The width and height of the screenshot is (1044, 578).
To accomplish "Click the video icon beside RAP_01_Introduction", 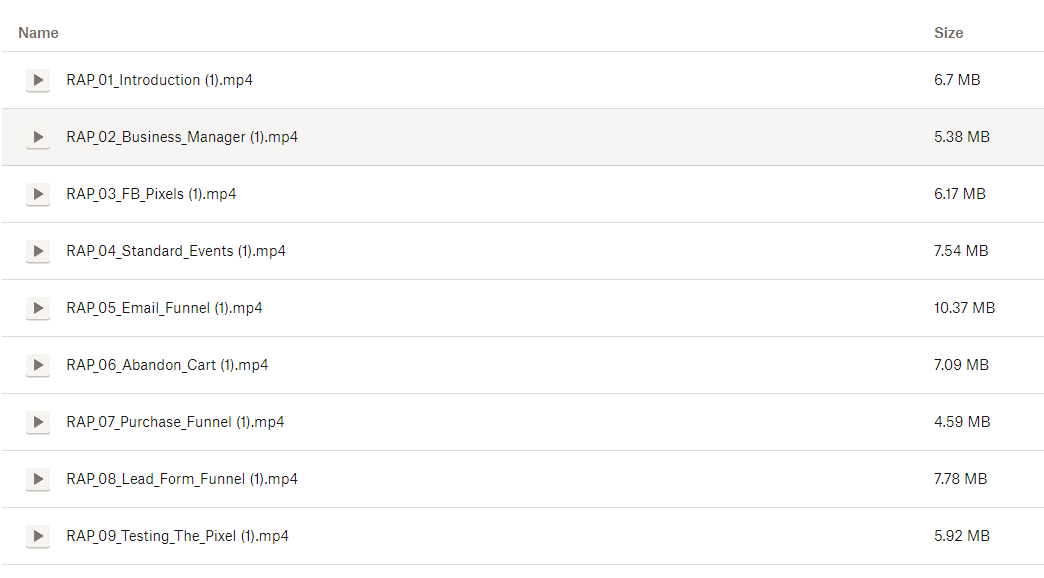I will pyautogui.click(x=38, y=80).
